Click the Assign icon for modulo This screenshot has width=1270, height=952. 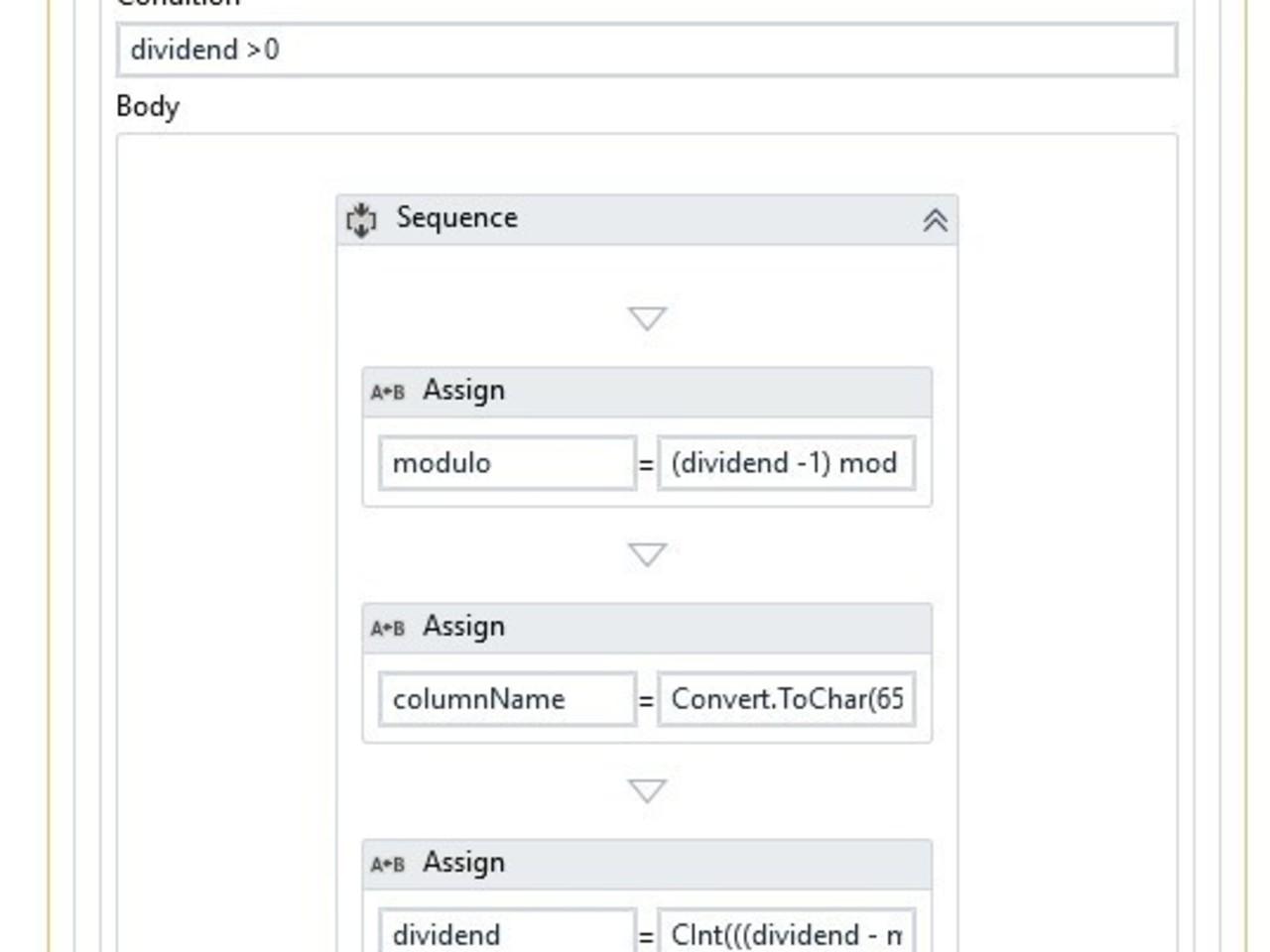pos(387,392)
